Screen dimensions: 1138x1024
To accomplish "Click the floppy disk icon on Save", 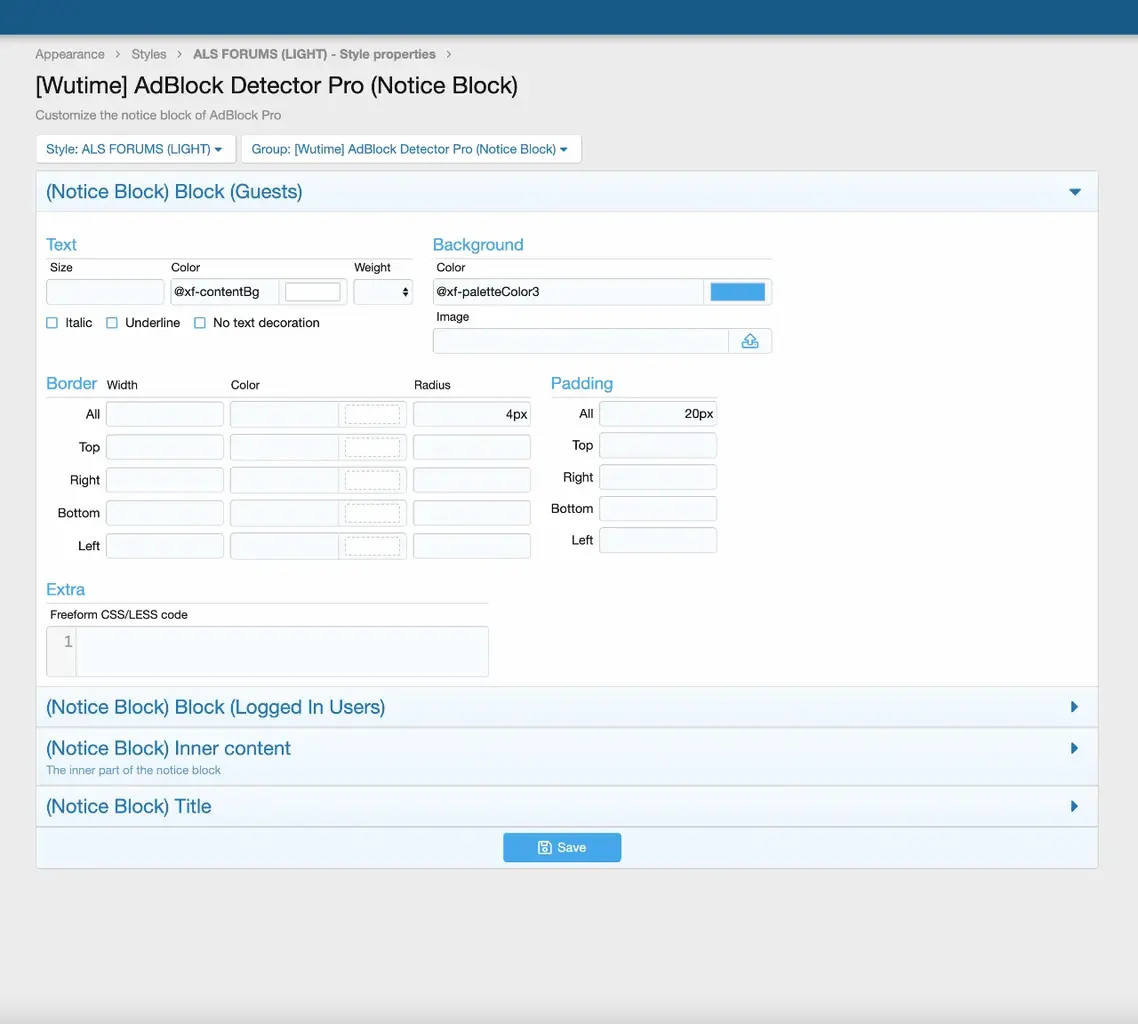I will pyautogui.click(x=545, y=847).
